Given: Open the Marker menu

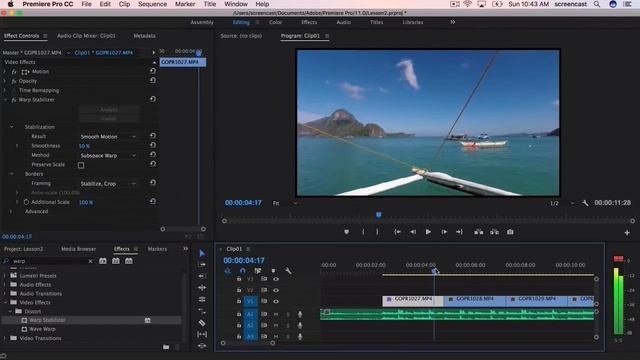Looking at the screenshot, I should [185, 4].
